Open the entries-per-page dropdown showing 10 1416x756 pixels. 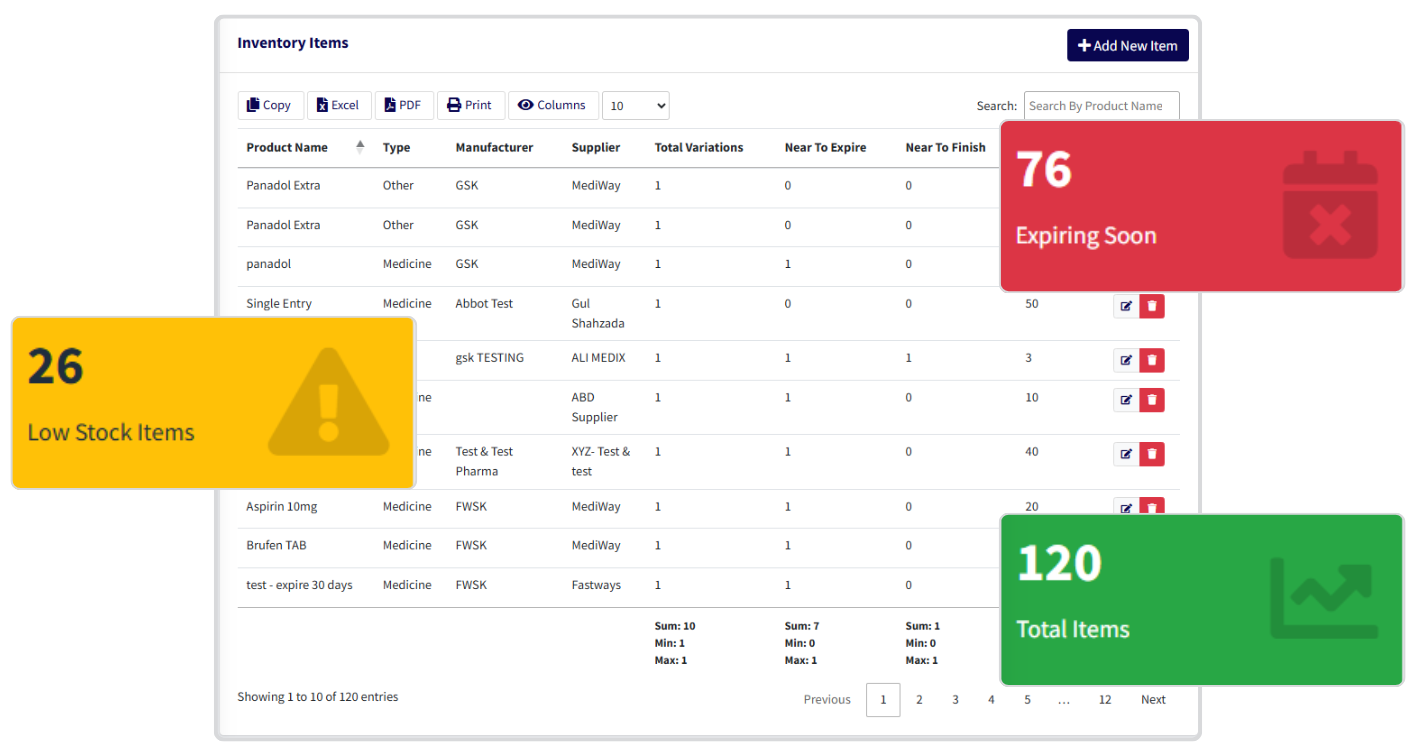636,105
